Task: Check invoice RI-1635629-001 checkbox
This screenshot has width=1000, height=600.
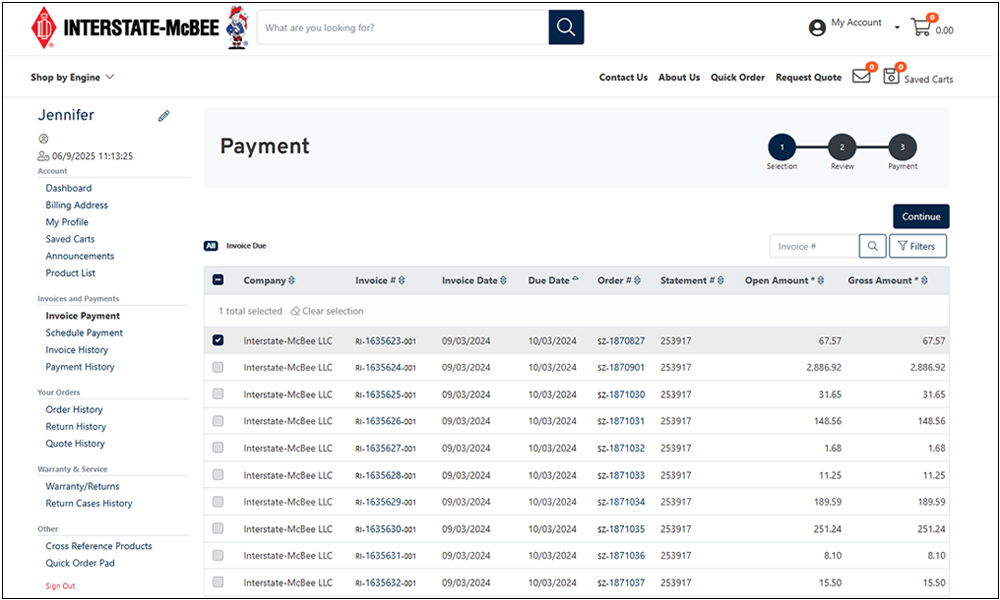Action: 218,502
